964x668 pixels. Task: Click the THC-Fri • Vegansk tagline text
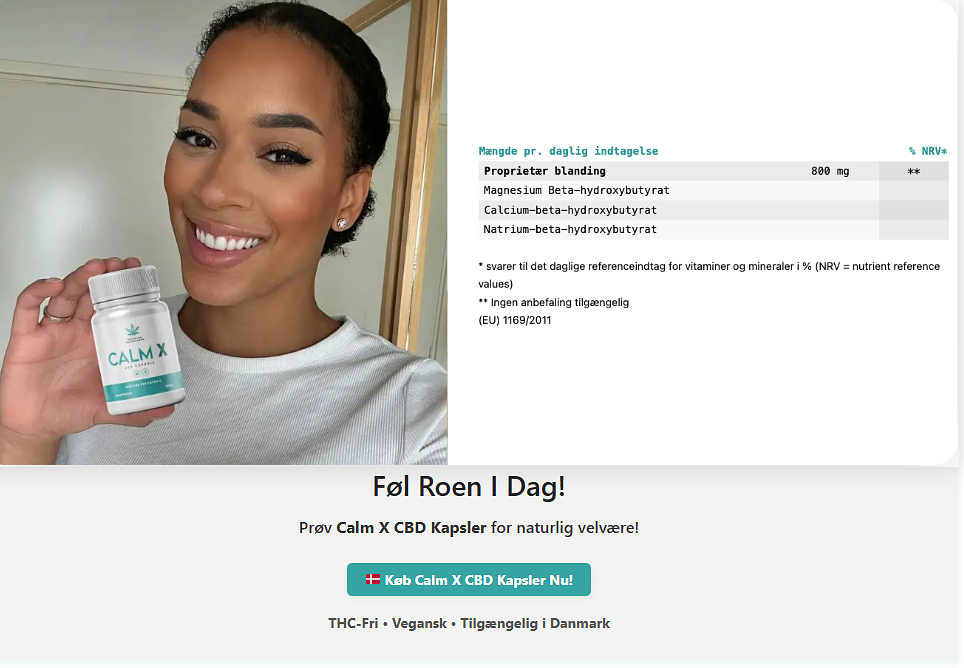coord(388,623)
